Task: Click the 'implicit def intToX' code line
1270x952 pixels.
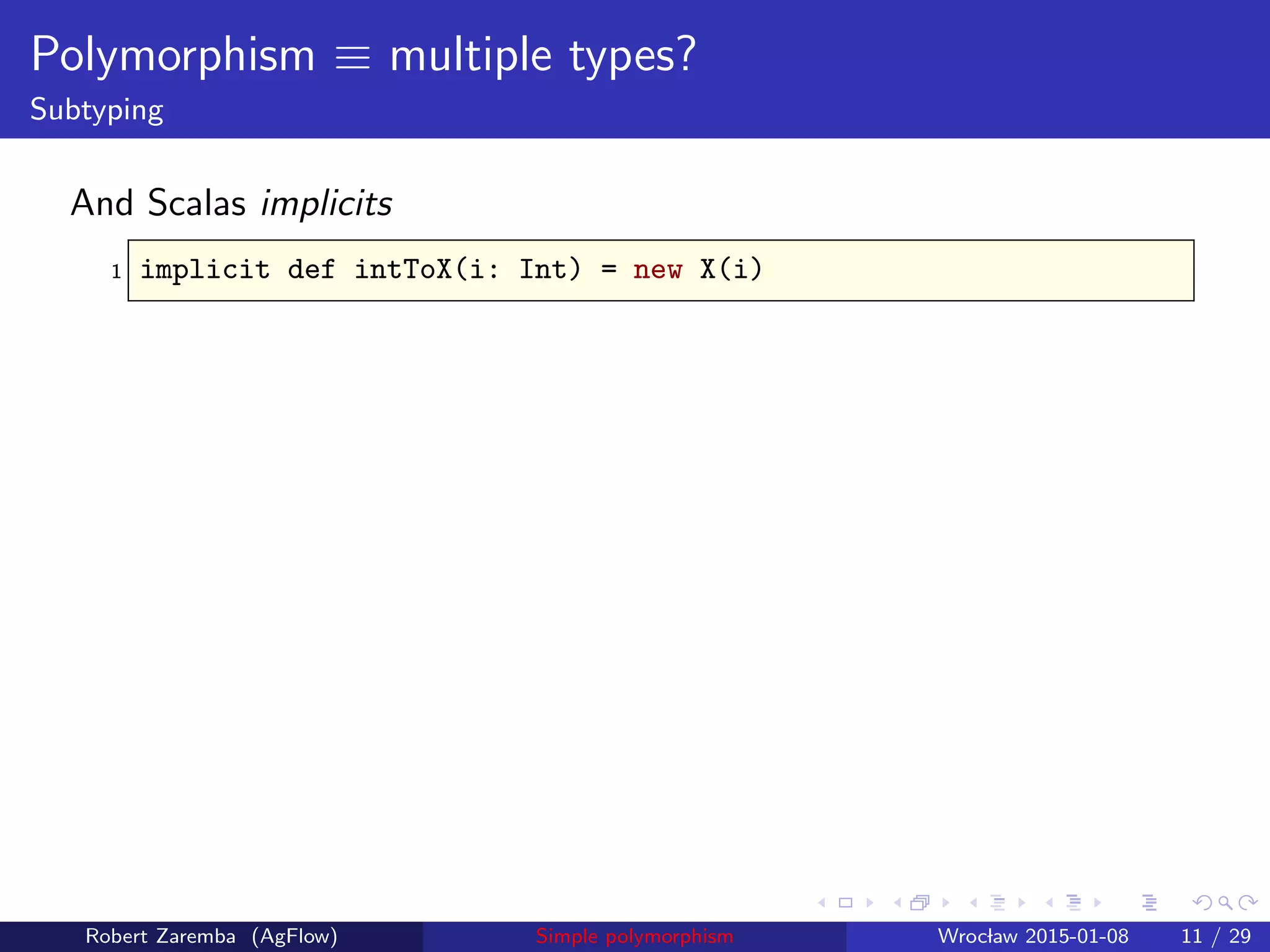Action: pos(451,270)
